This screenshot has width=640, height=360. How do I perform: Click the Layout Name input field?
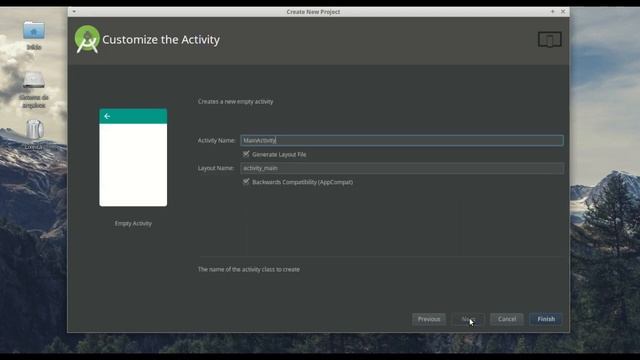(402, 168)
